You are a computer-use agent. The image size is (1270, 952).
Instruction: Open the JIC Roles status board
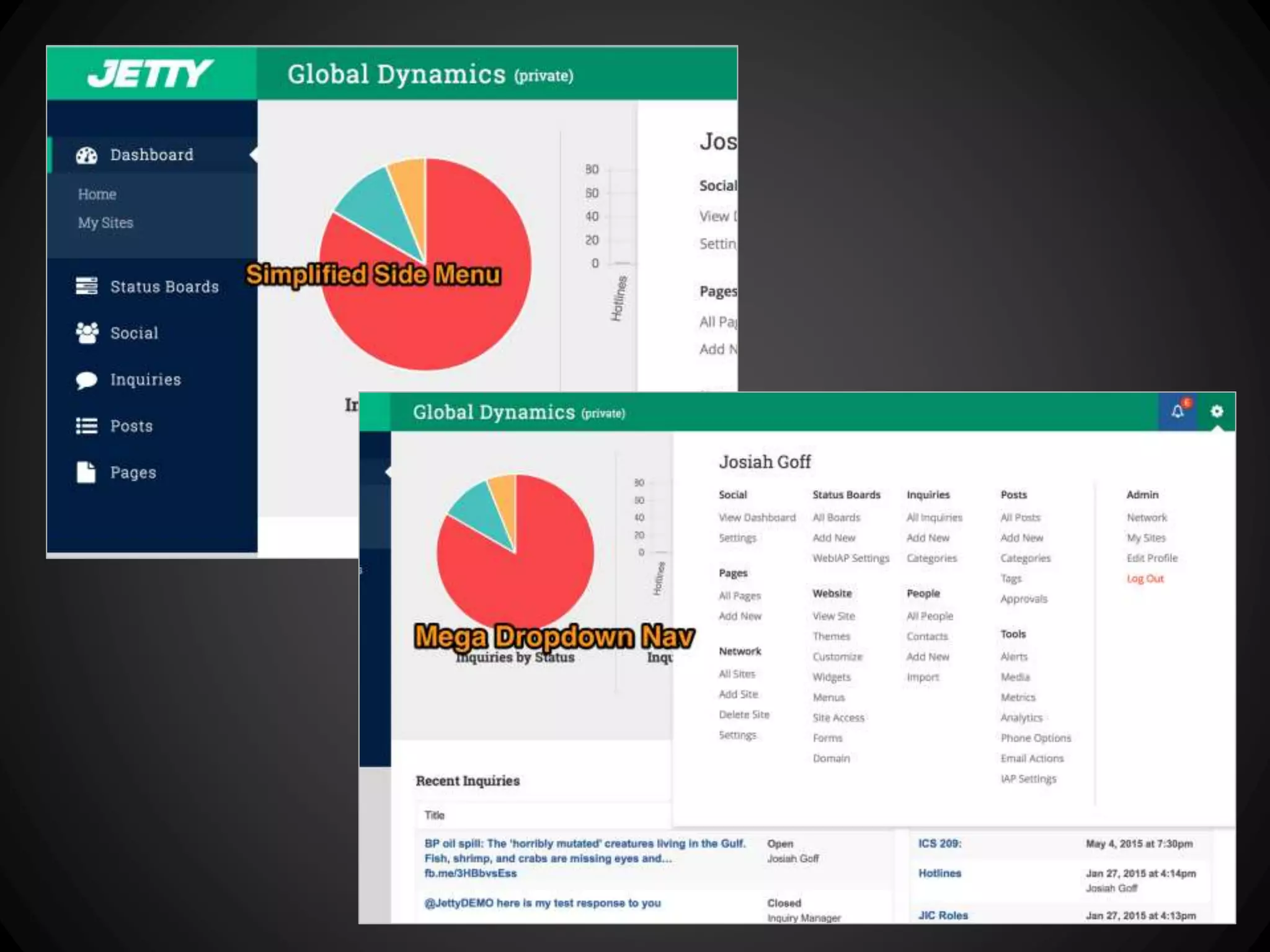[943, 915]
